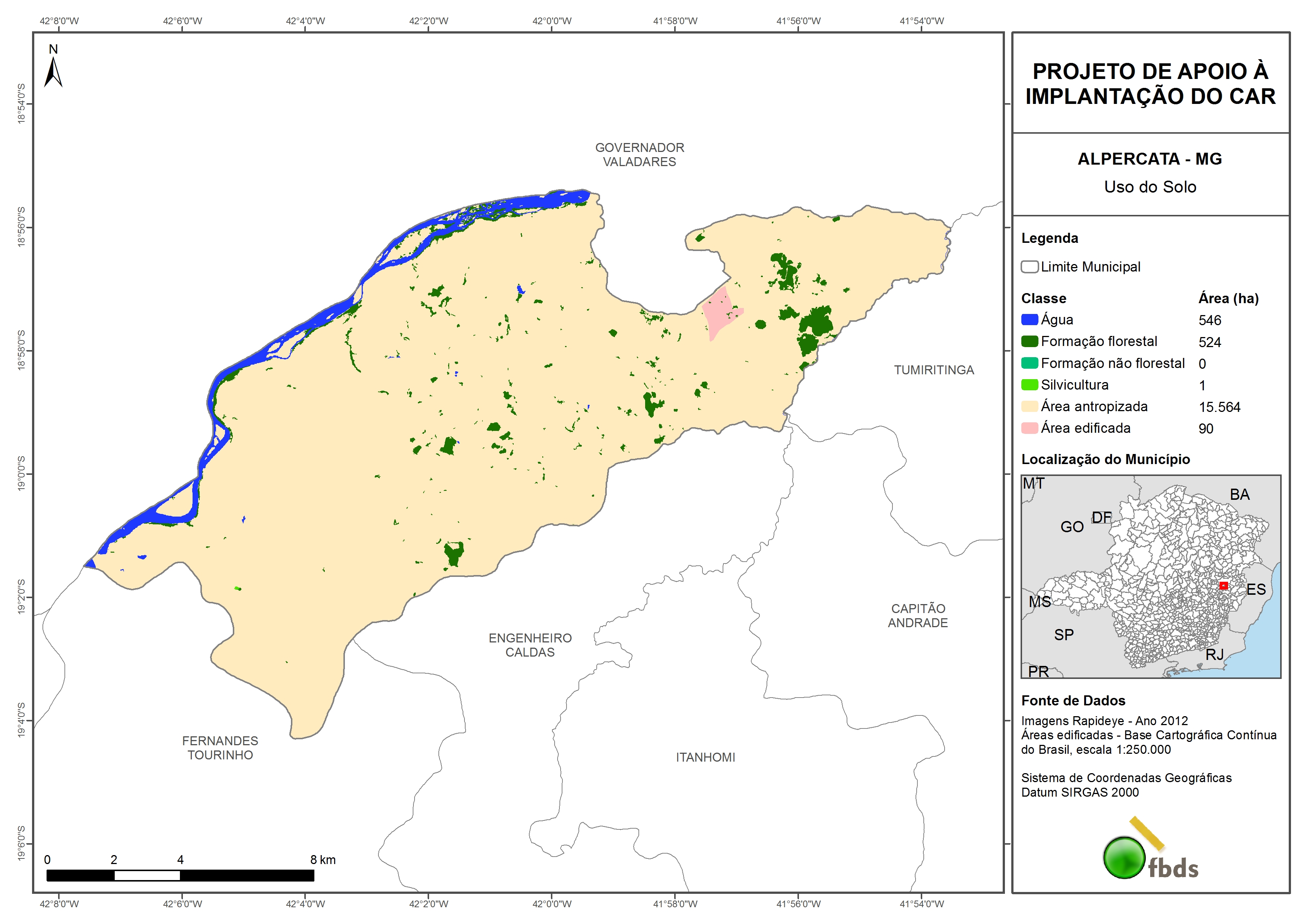Image resolution: width=1307 pixels, height=924 pixels.
Task: Click the CAPITÃO ANDRADE map label
Action: click(x=918, y=615)
